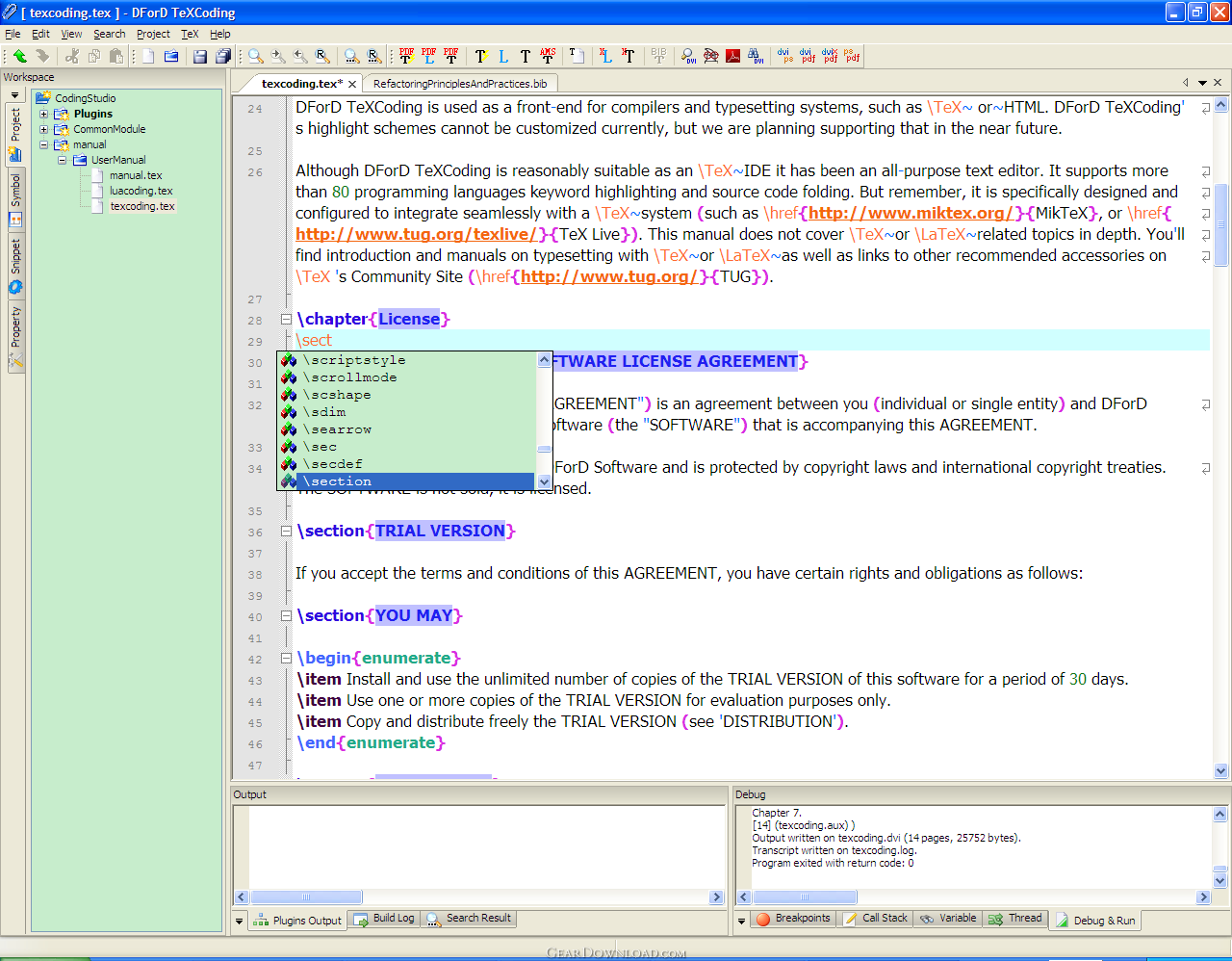The height and width of the screenshot is (961, 1232).
Task: Click the TeX with lightning quick build icon
Action: (x=480, y=56)
